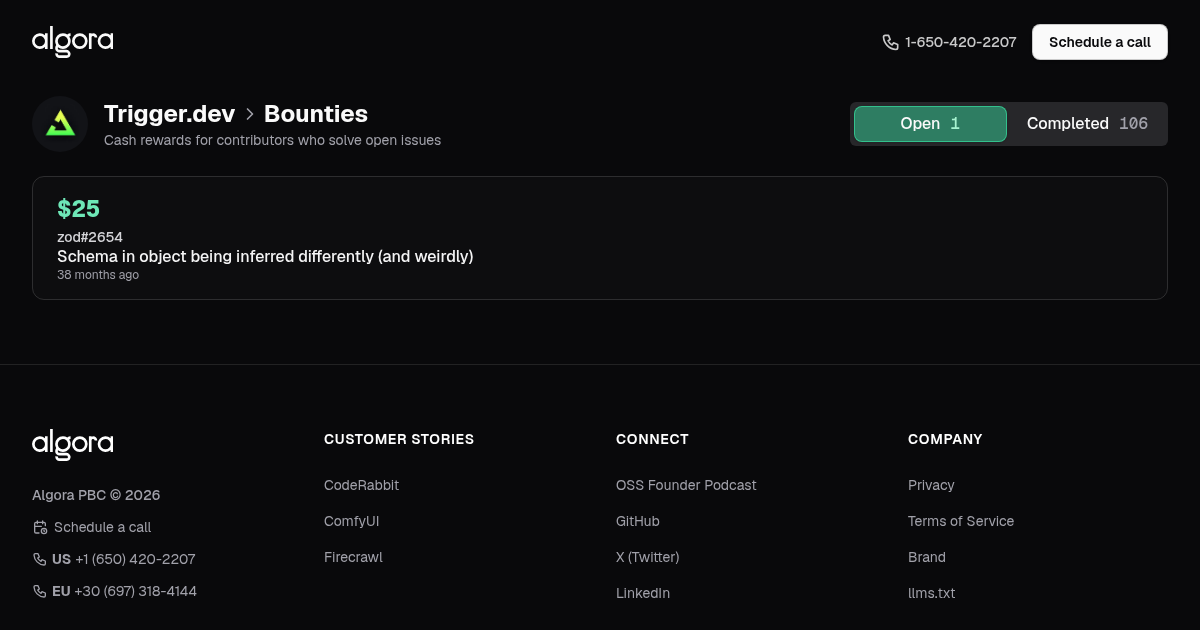Open the $25 bounty amount
1200x630 pixels.
coord(78,208)
